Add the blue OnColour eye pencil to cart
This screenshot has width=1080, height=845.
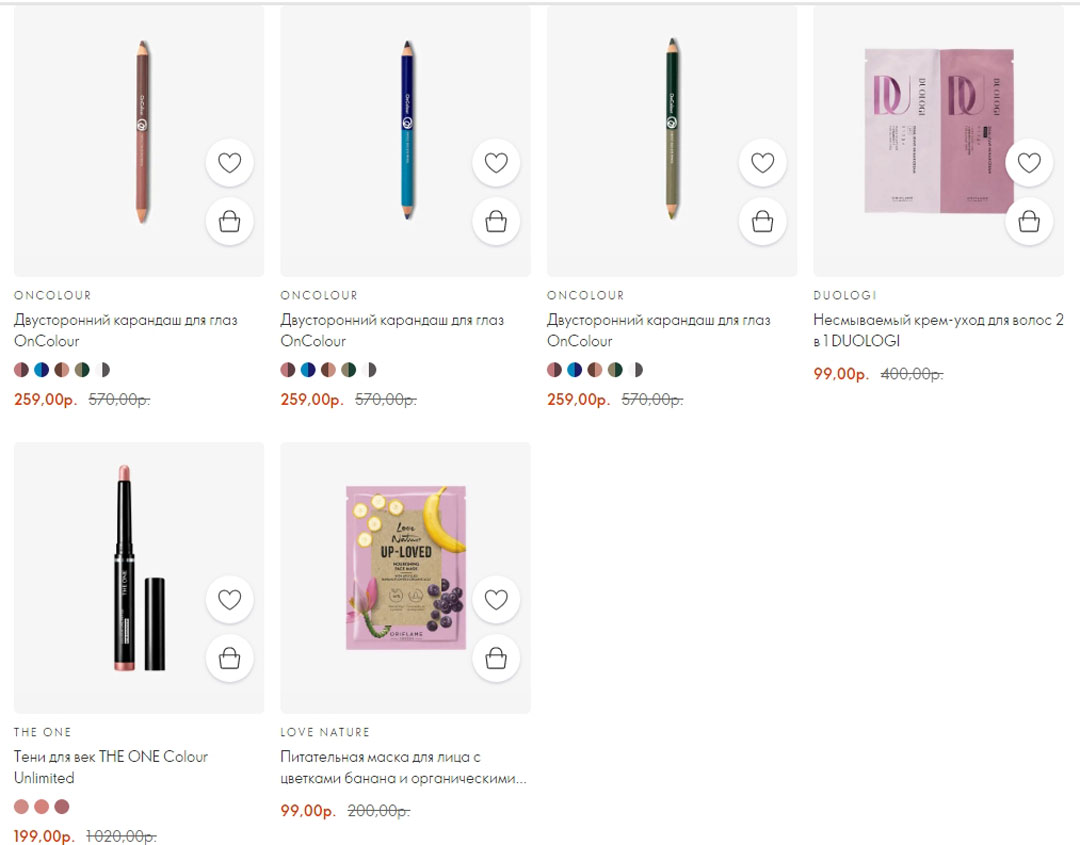496,221
